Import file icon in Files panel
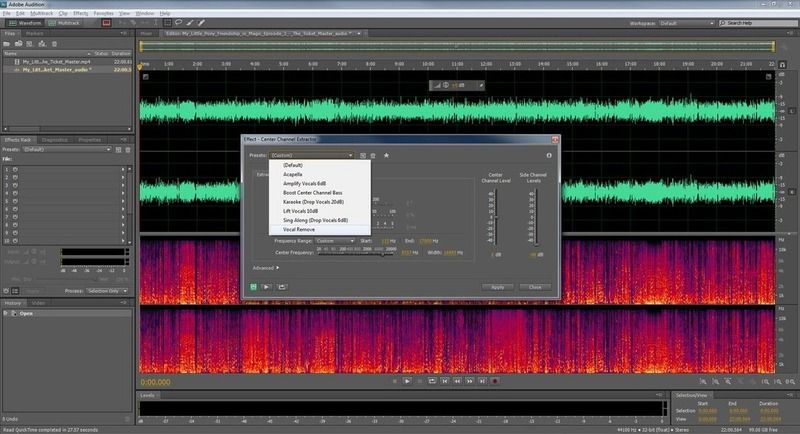This screenshot has height=434, width=800. pos(18,44)
